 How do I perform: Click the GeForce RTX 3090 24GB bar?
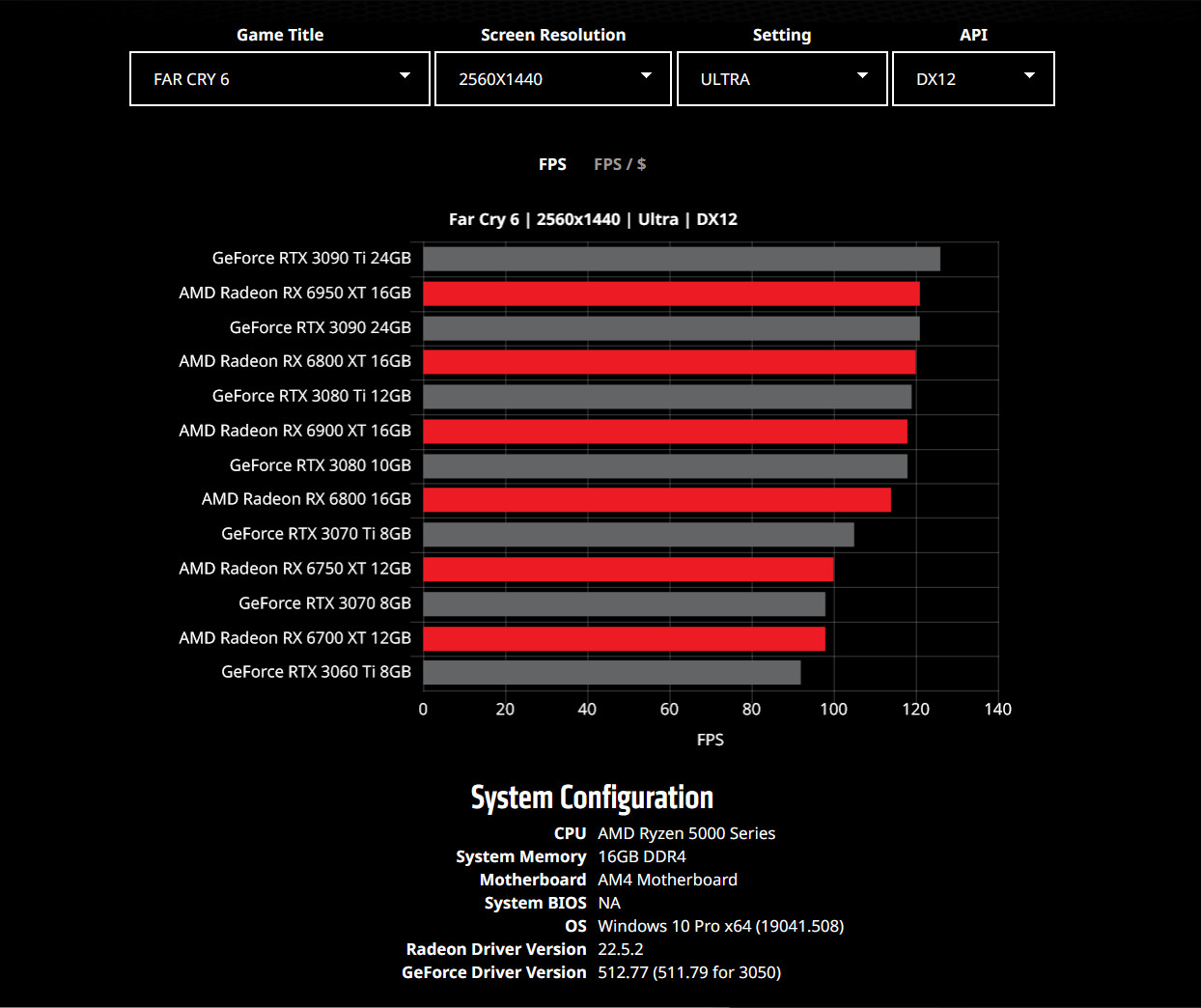[671, 328]
